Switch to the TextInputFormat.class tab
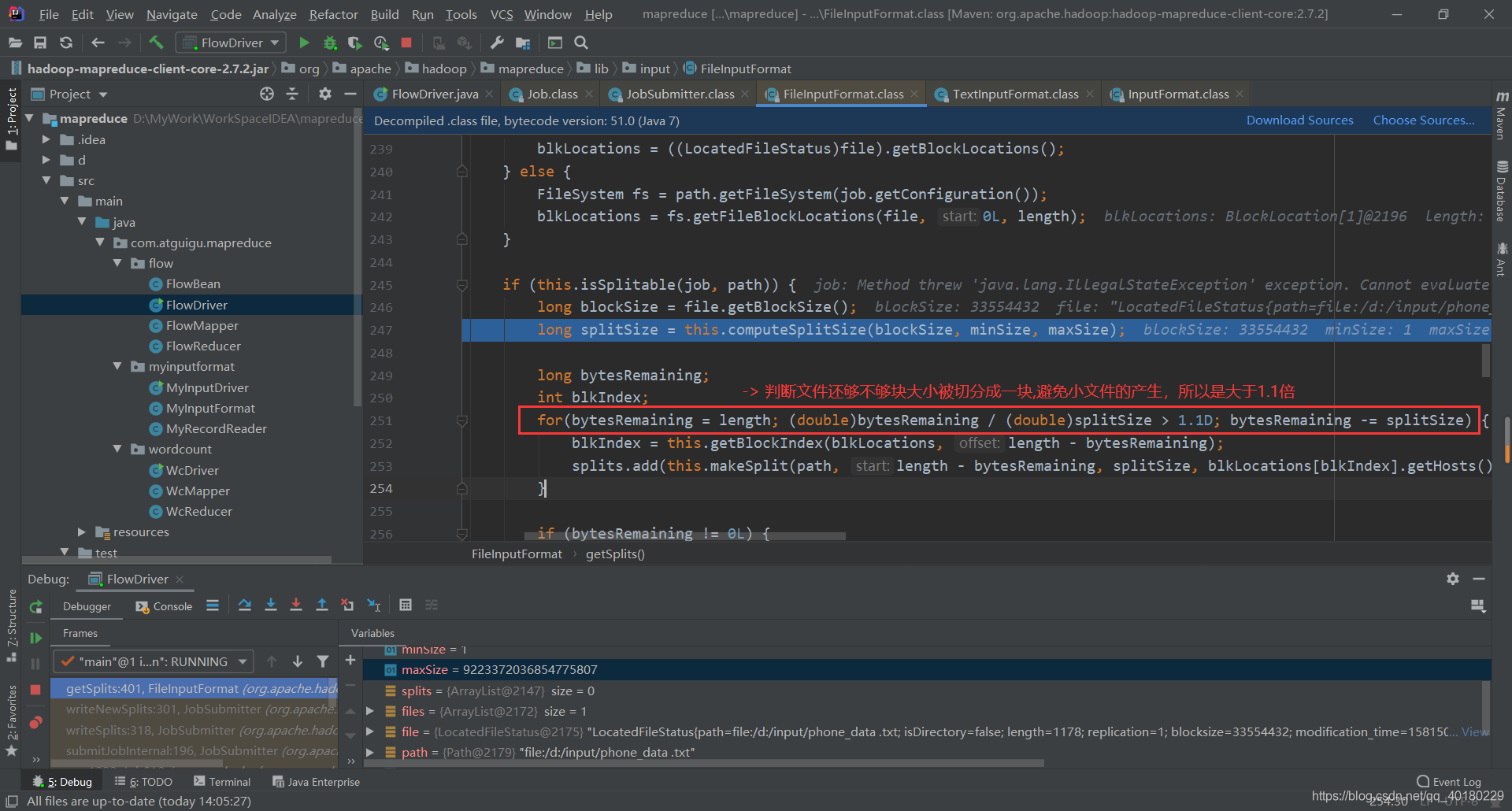The width and height of the screenshot is (1512, 811). pyautogui.click(x=1015, y=94)
